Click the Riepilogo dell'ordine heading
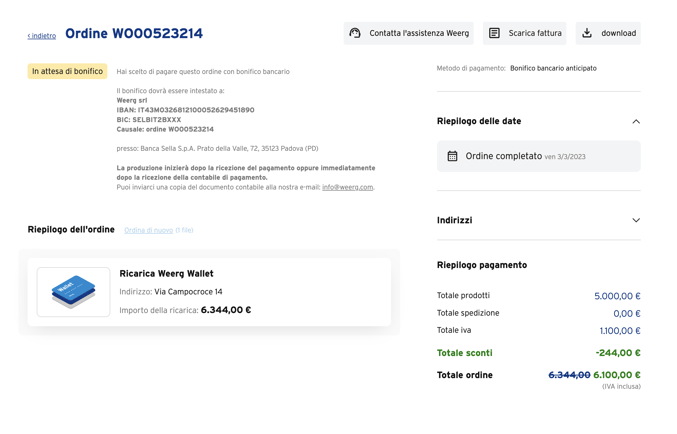 71,229
